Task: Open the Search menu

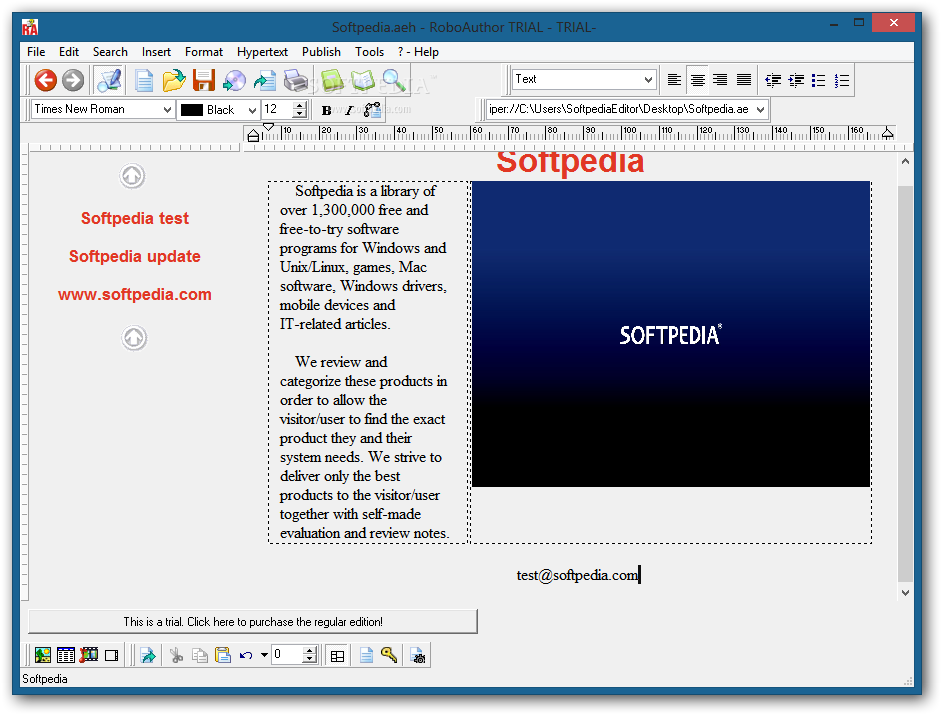Action: click(111, 52)
